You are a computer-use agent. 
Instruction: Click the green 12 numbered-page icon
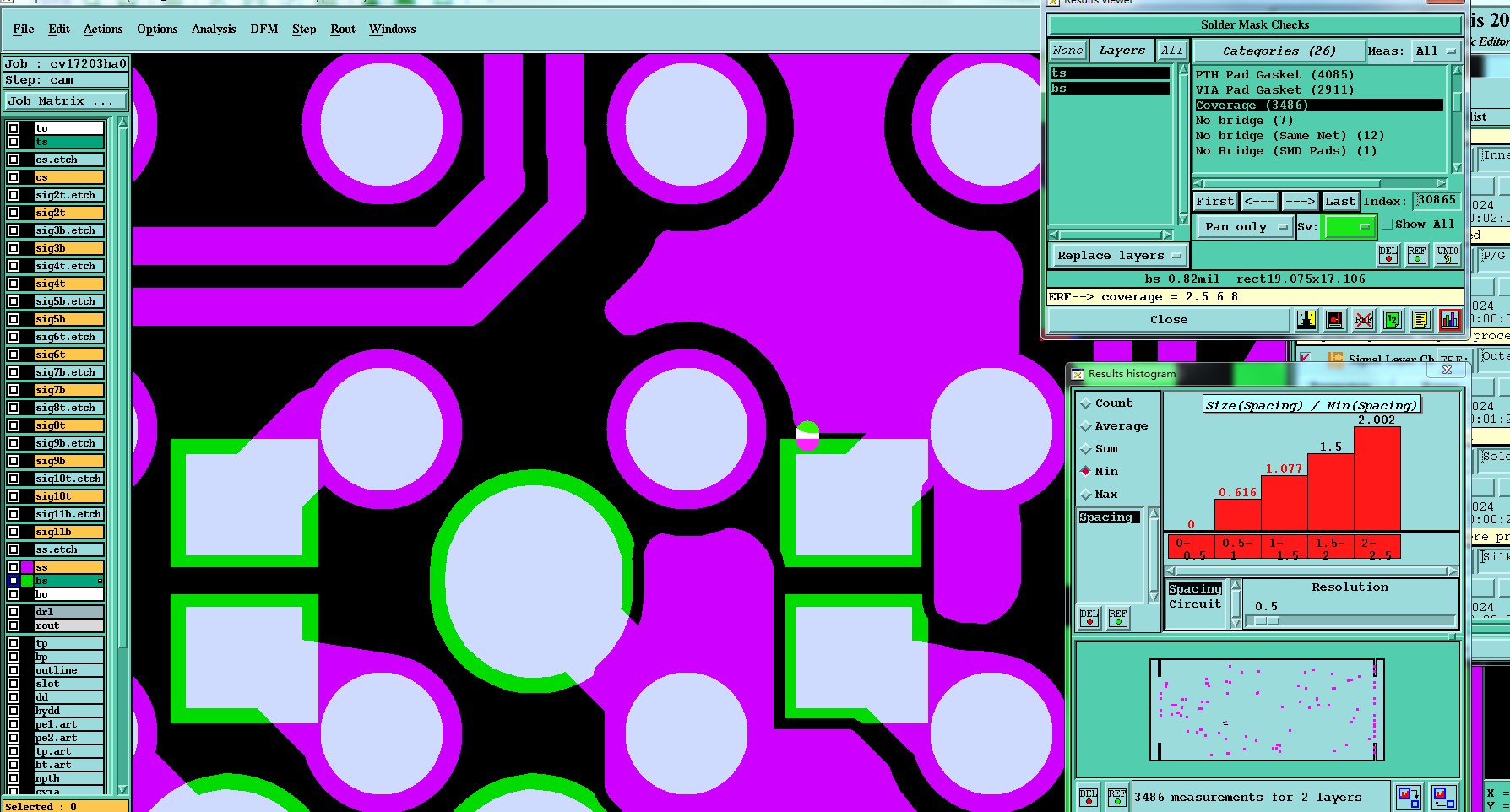[x=1393, y=320]
